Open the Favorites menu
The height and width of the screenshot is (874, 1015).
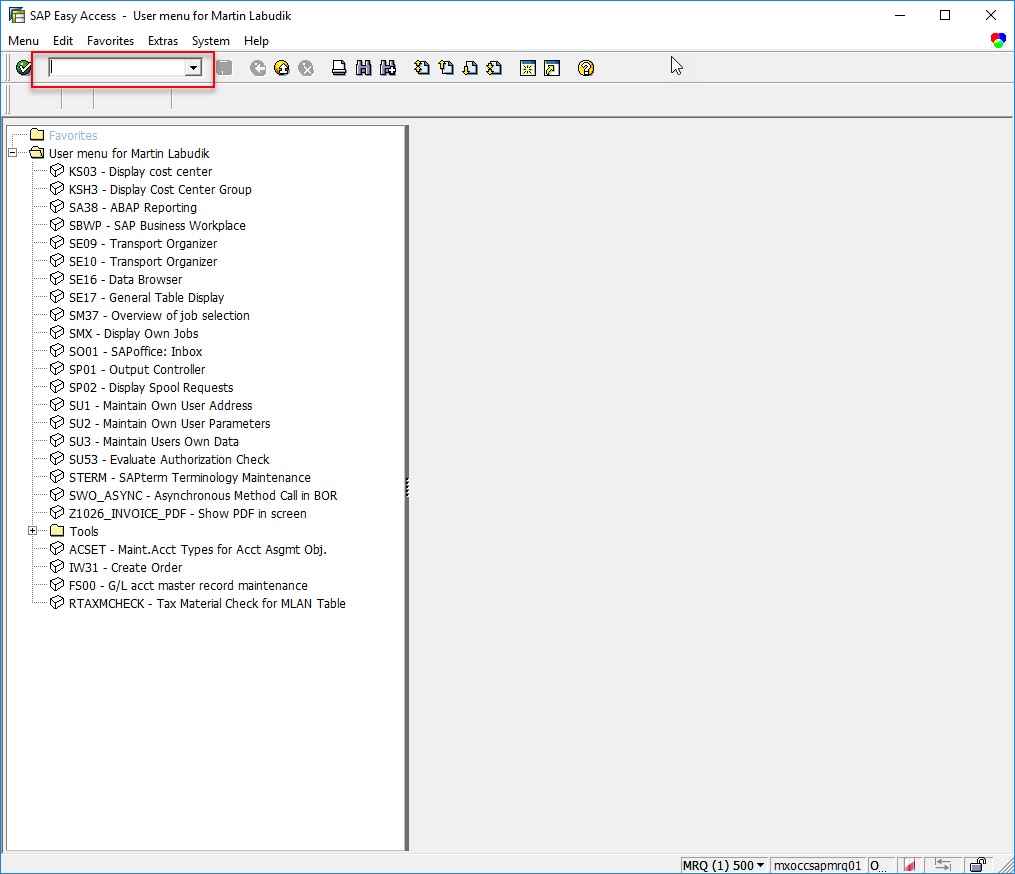(111, 41)
